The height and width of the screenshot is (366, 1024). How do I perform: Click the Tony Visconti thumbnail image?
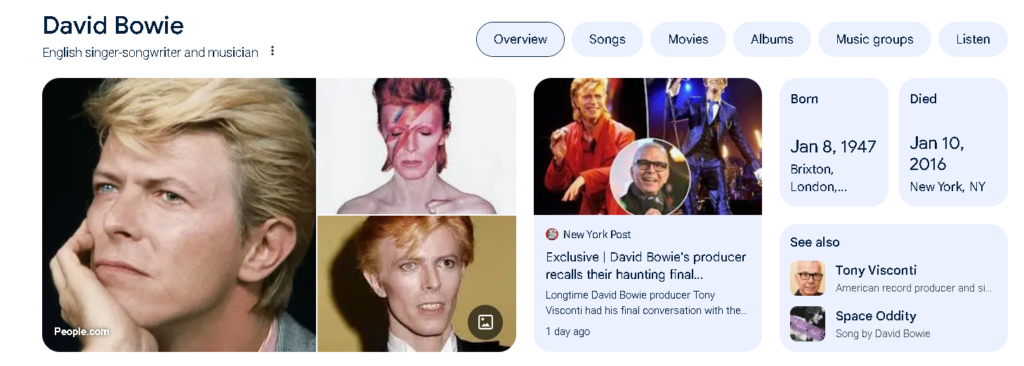(x=807, y=278)
